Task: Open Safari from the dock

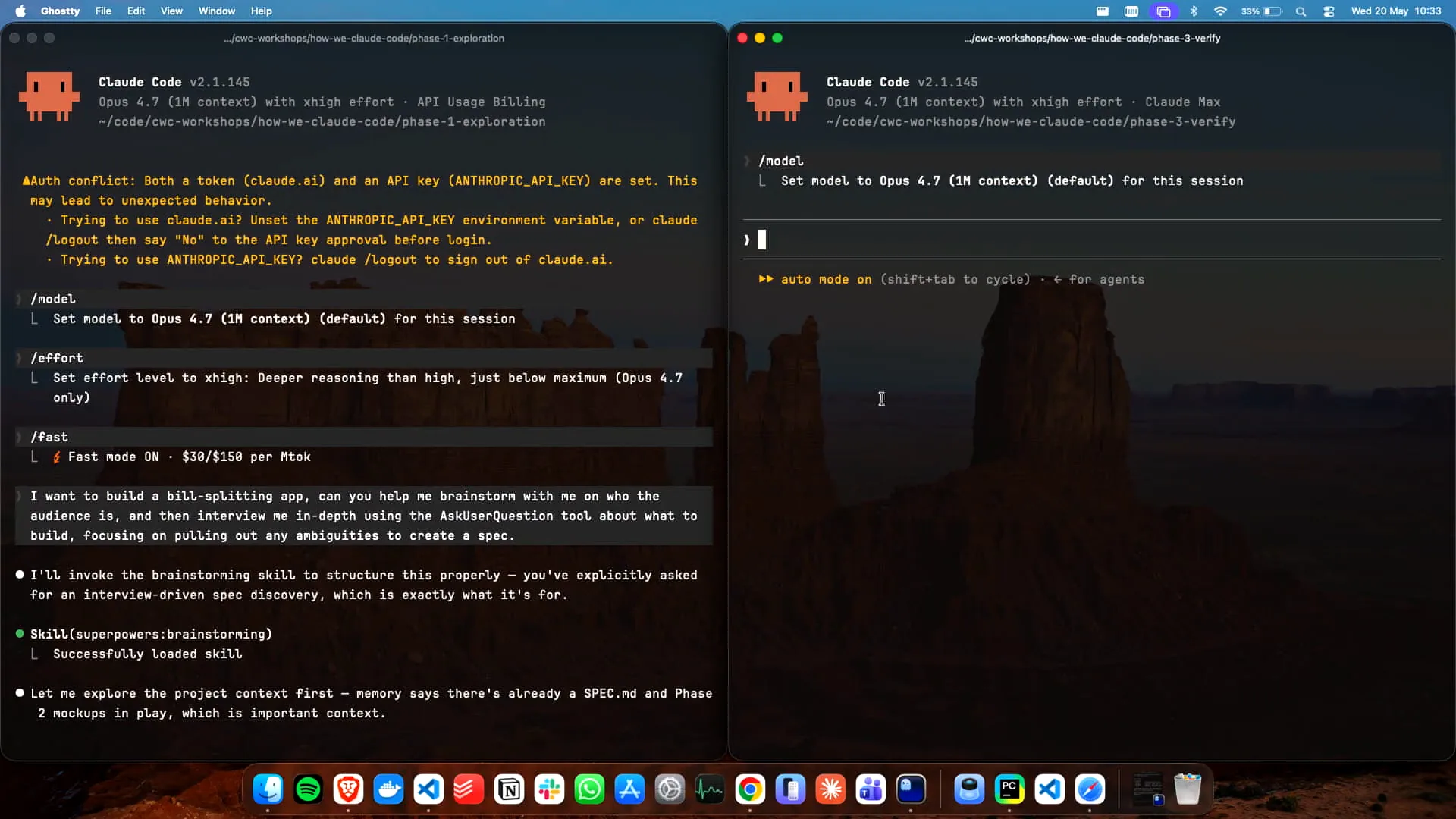Action: (x=1090, y=789)
